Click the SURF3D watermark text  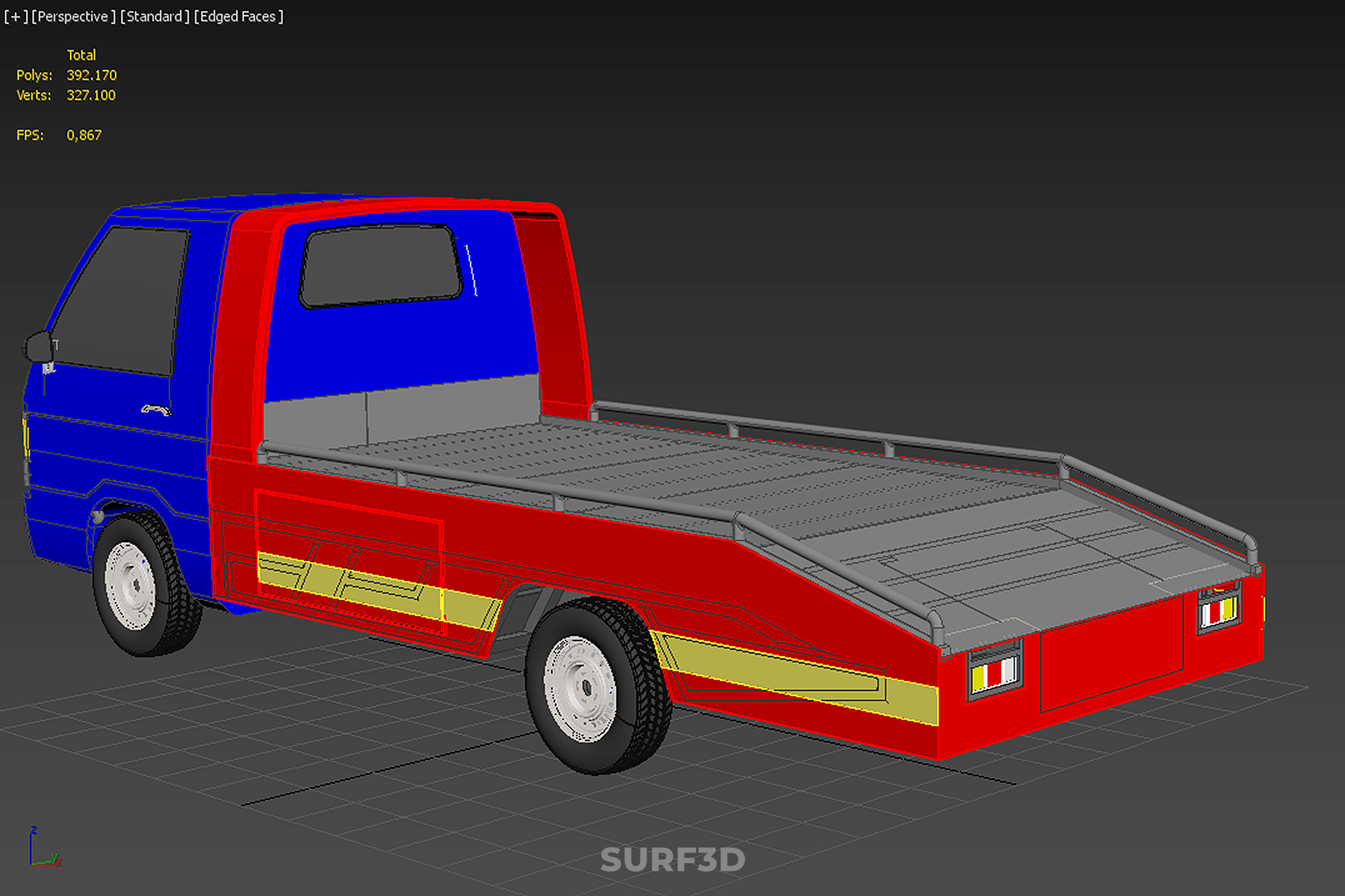(672, 860)
